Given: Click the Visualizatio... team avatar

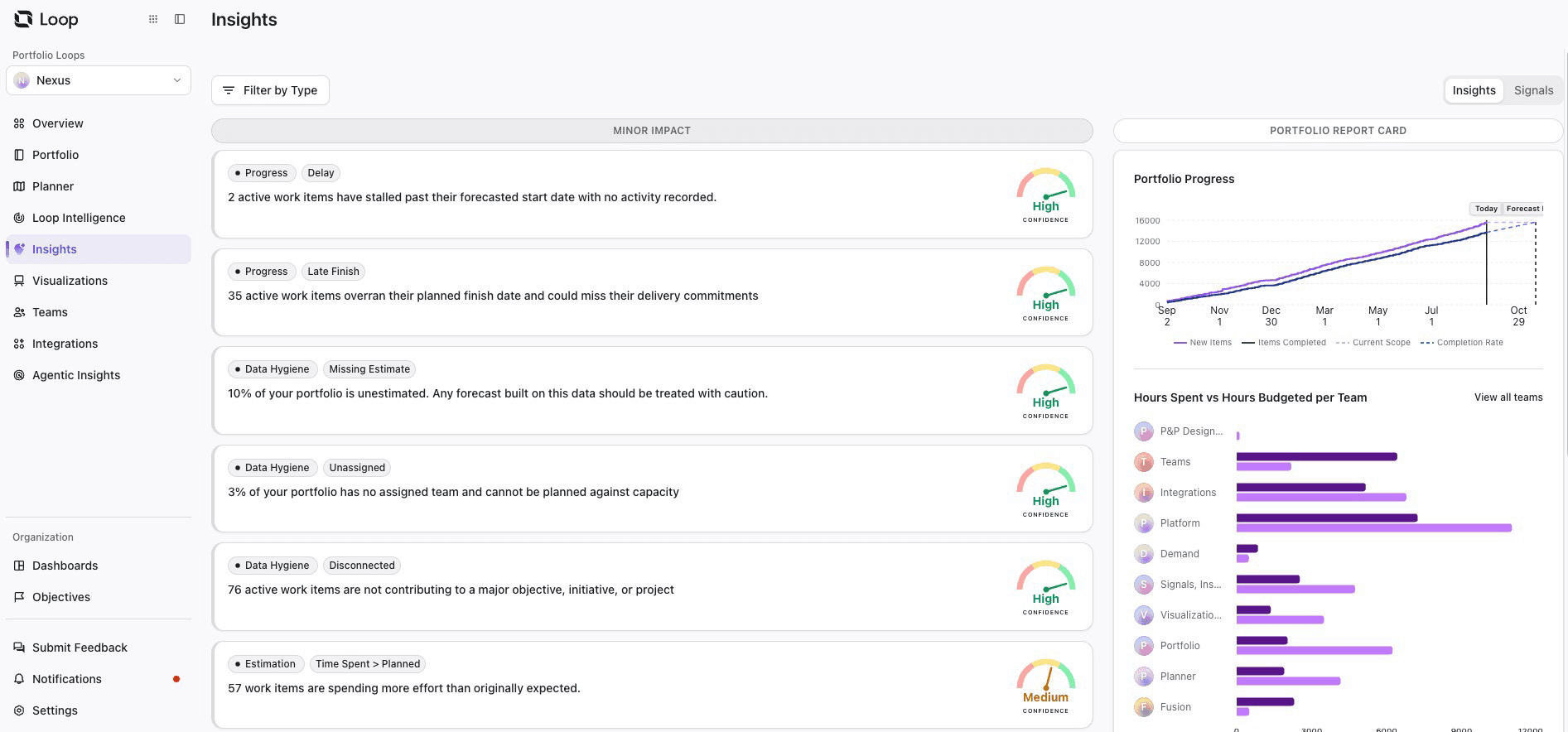Looking at the screenshot, I should point(1144,615).
